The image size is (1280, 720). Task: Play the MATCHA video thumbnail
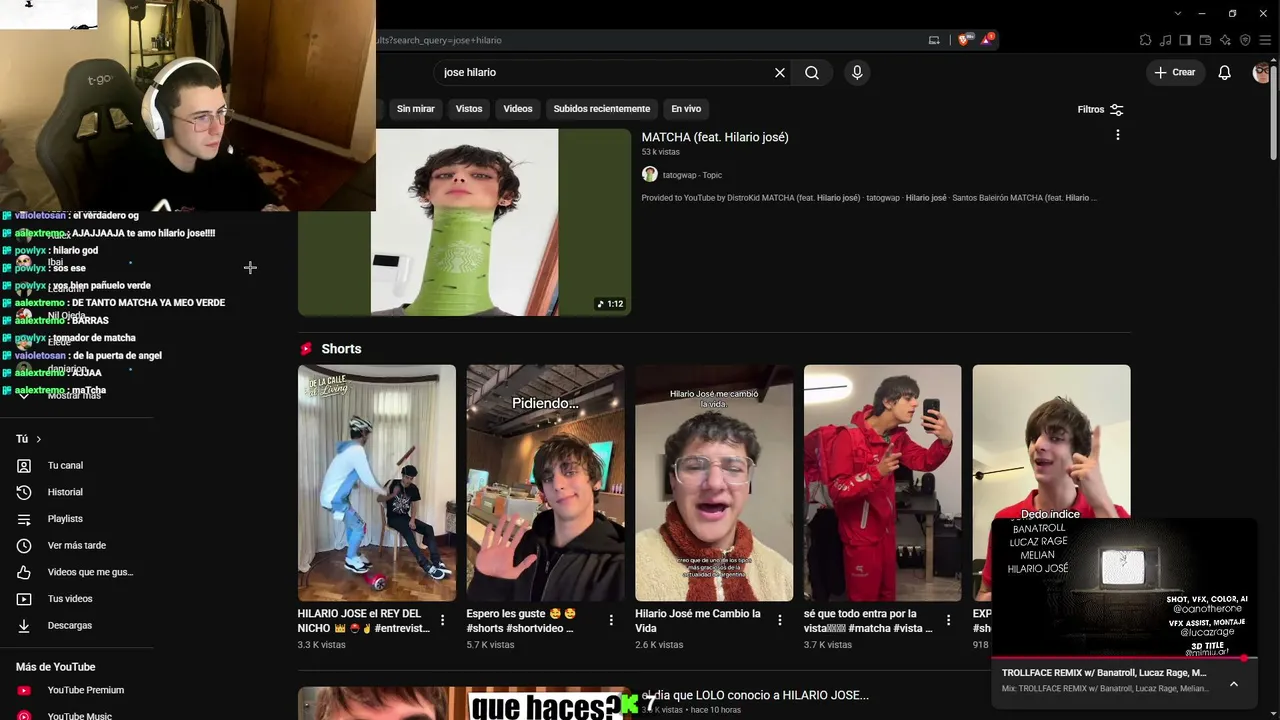coord(465,222)
